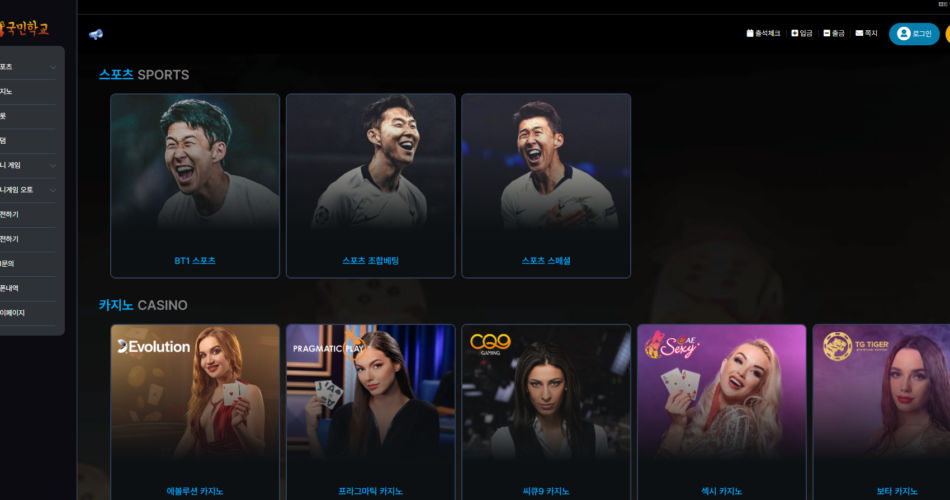Select the 프라그마틱 카지노 card
This screenshot has height=500, width=950.
[371, 412]
